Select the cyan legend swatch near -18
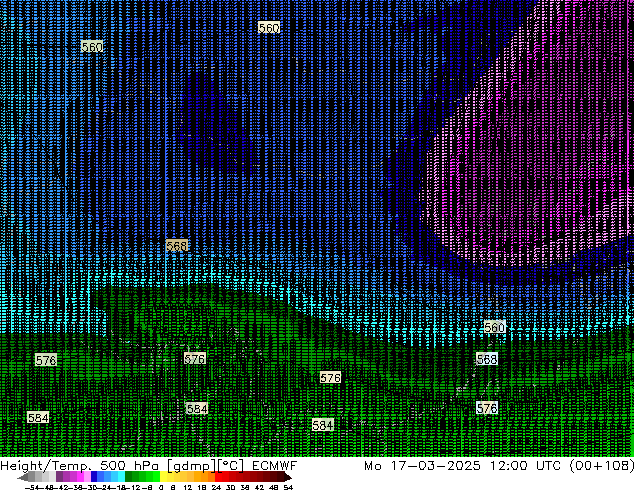Viewport: 634px width, 490px height. [x=121, y=477]
